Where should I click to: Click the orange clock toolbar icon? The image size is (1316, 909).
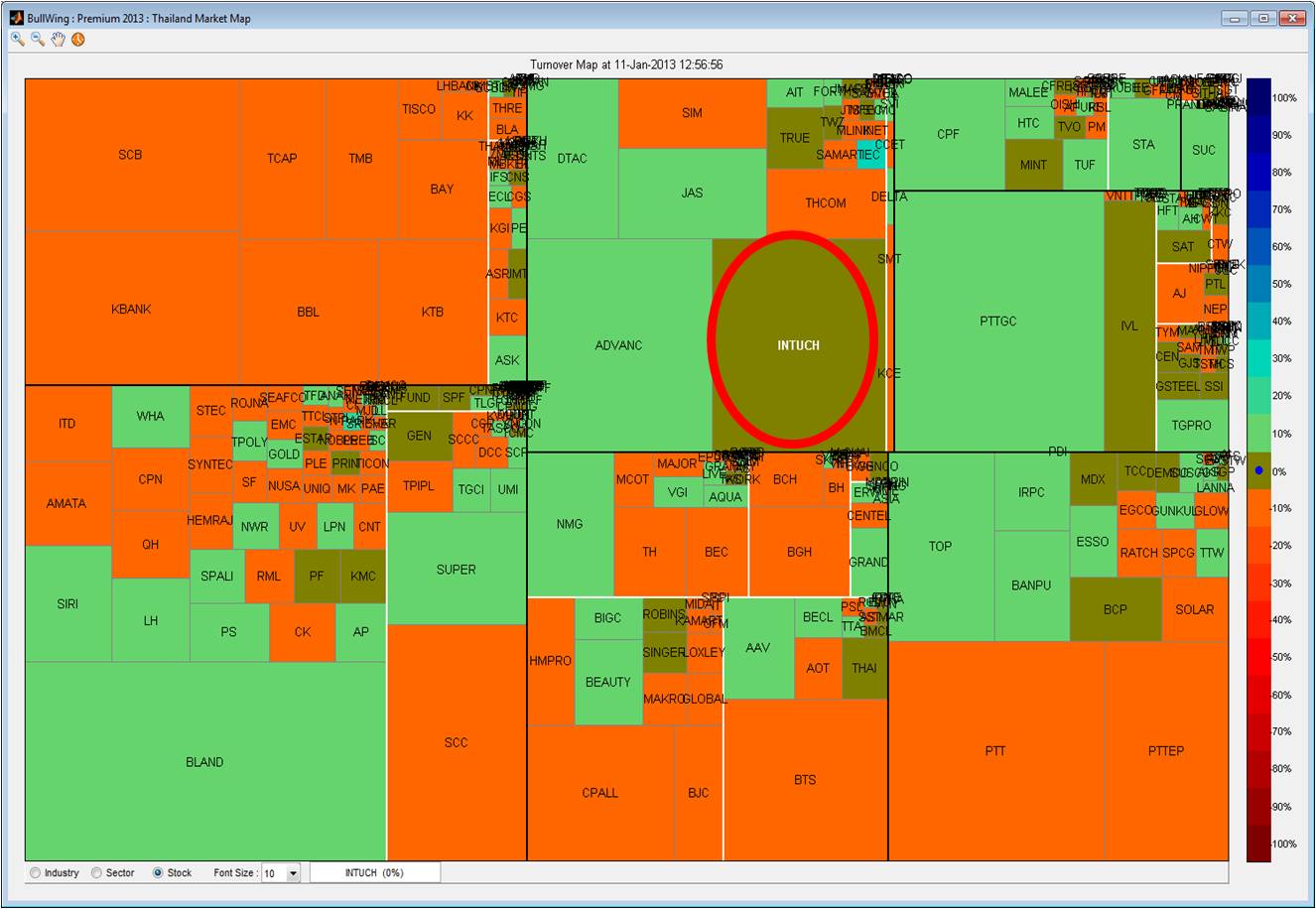coord(77,39)
